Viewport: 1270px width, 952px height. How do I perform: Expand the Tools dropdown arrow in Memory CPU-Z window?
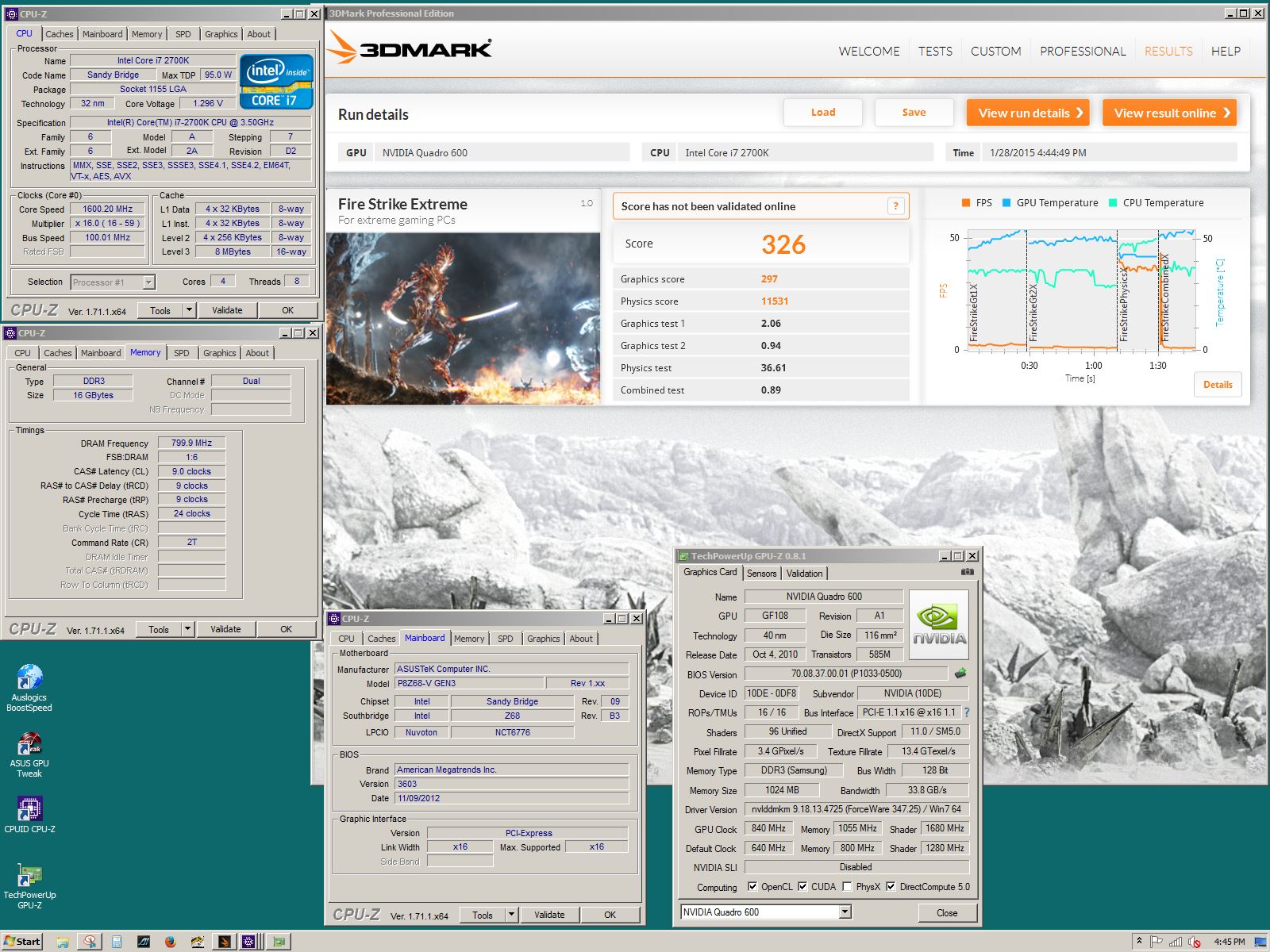click(187, 629)
